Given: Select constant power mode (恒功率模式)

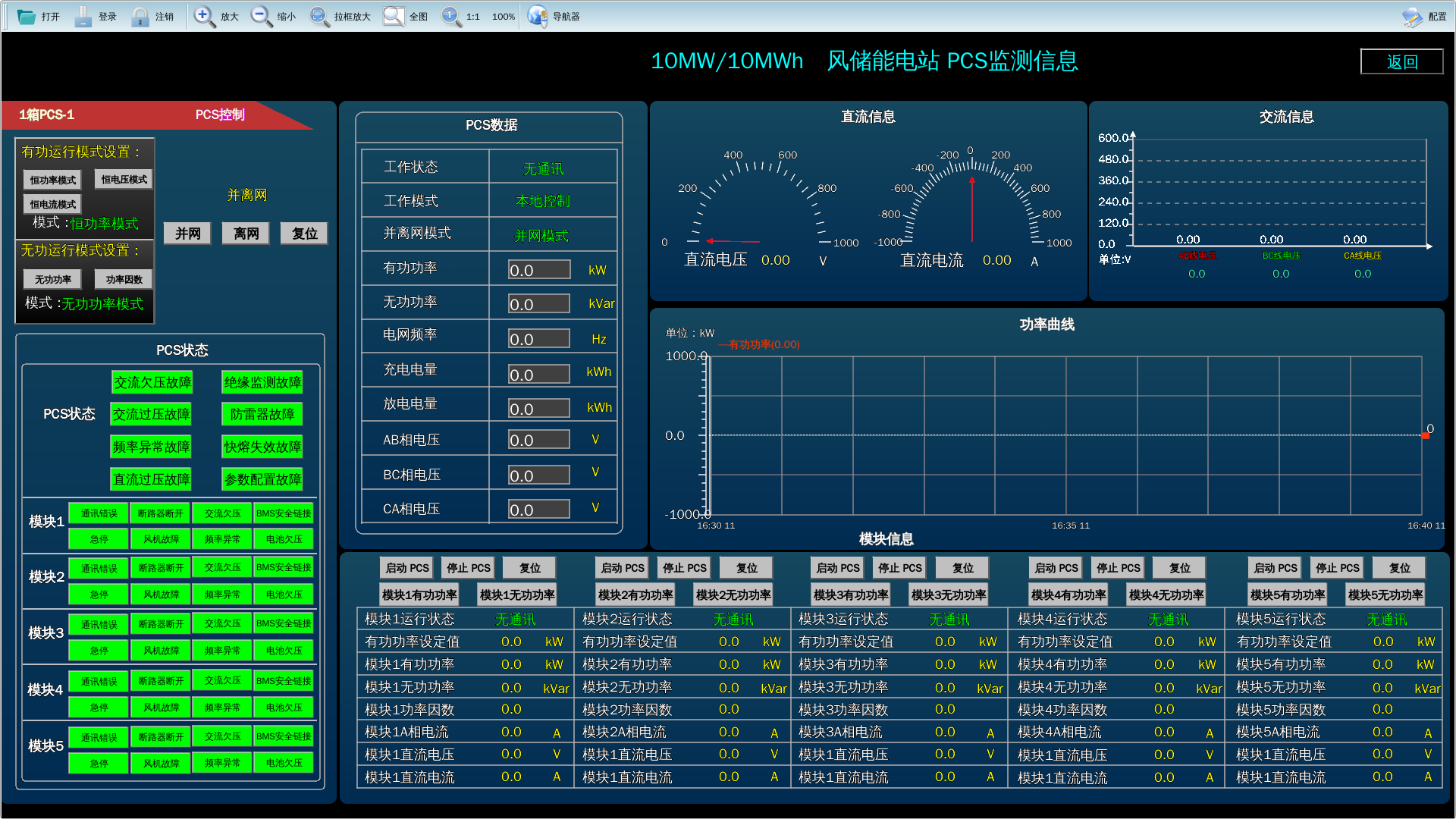Looking at the screenshot, I should [52, 180].
